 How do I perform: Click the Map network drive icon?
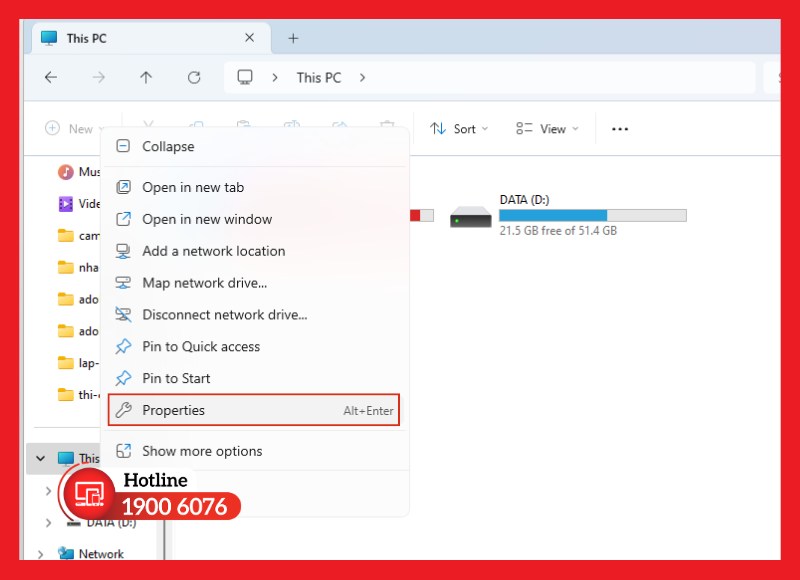pyautogui.click(x=123, y=283)
